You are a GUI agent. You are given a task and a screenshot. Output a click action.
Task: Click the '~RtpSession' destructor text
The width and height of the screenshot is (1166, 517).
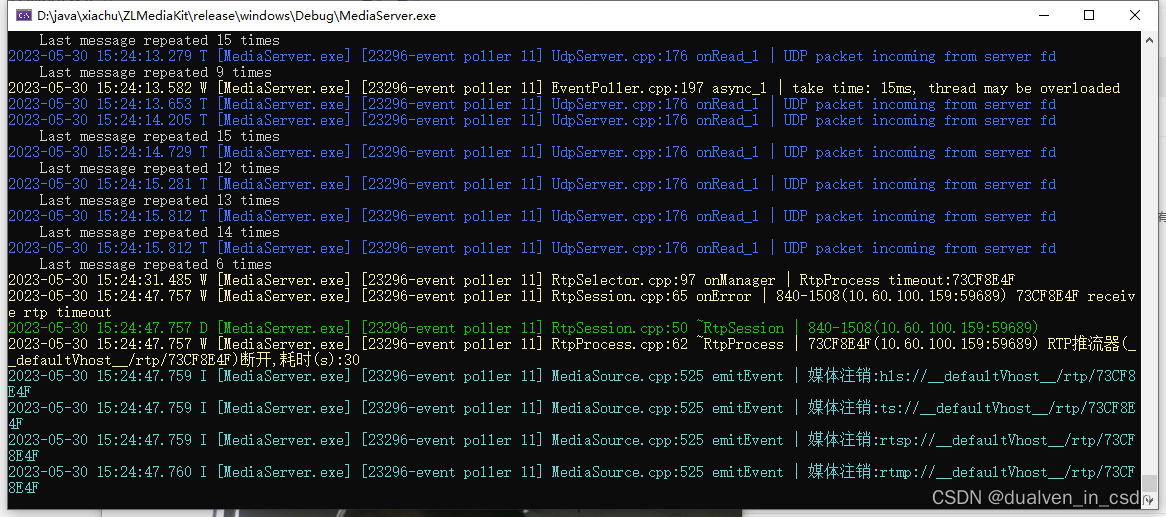[740, 328]
